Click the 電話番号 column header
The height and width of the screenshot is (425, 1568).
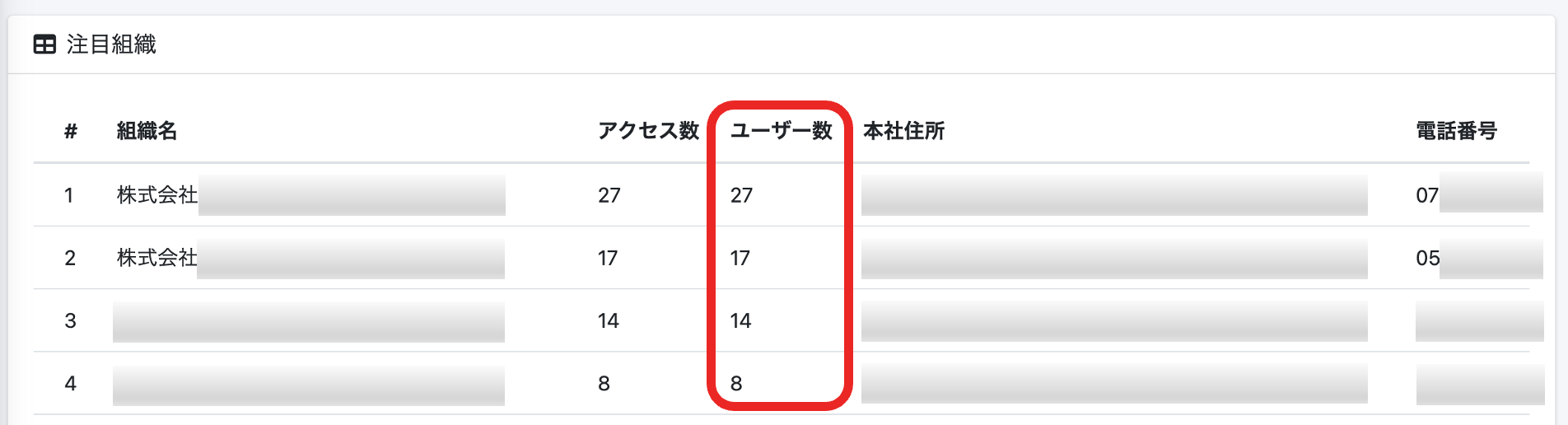[1456, 131]
